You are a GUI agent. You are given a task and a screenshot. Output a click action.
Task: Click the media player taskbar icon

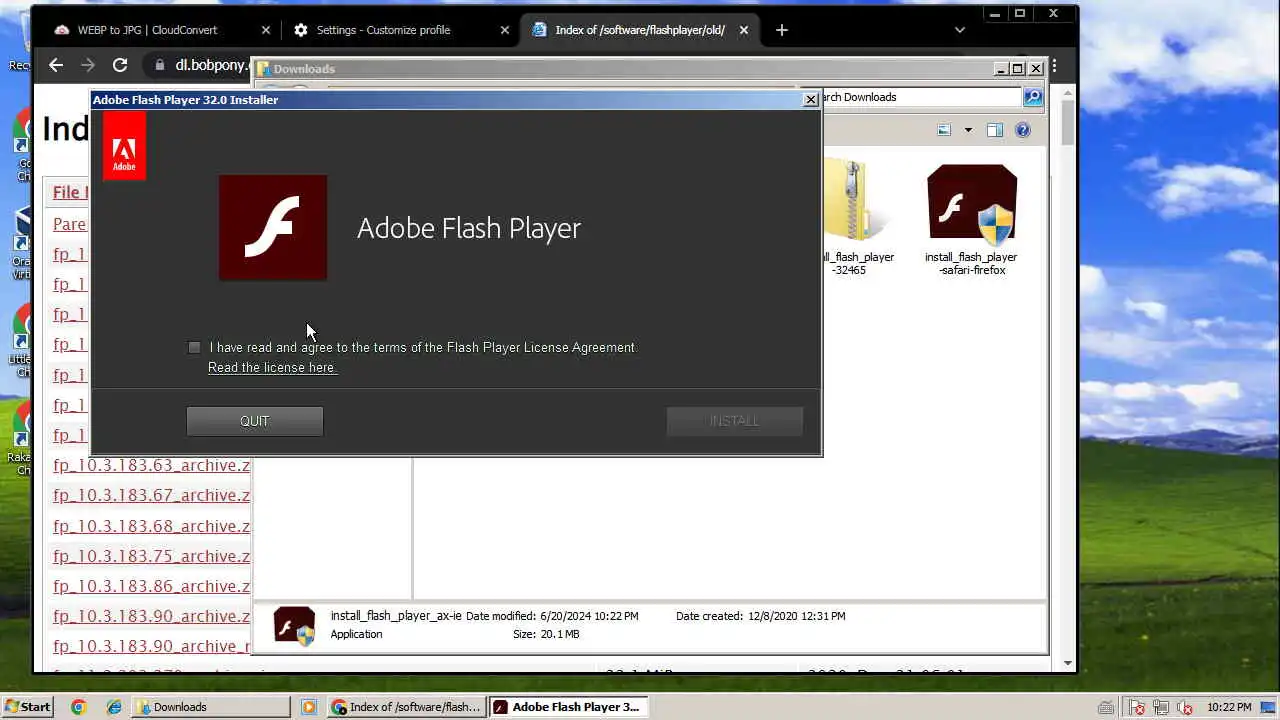point(309,707)
